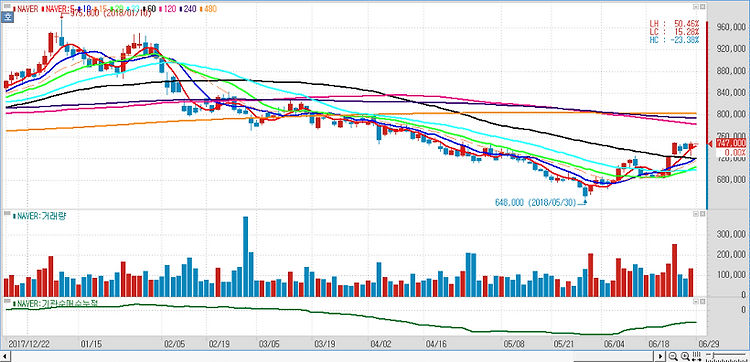Screen dimensions: 750x362
Task: Close the institutional net-buy panel
Action: click(x=703, y=302)
